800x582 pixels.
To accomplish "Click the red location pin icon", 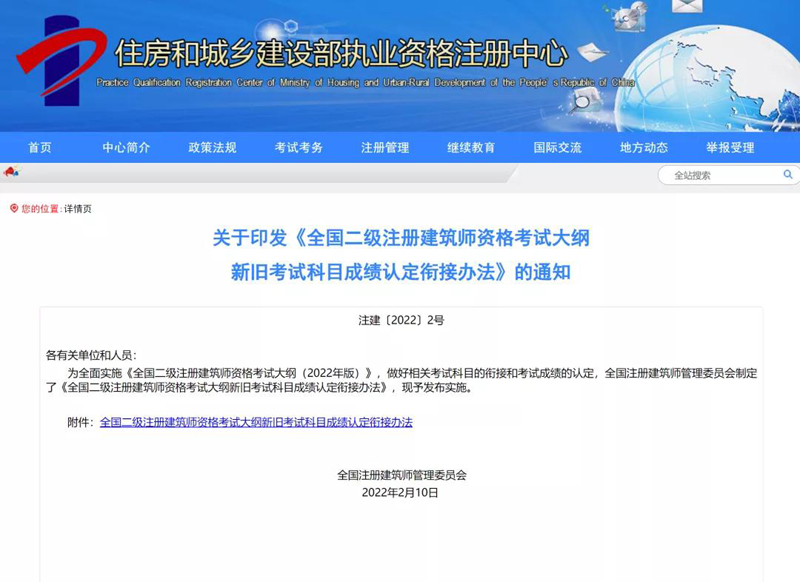I will [x=14, y=208].
